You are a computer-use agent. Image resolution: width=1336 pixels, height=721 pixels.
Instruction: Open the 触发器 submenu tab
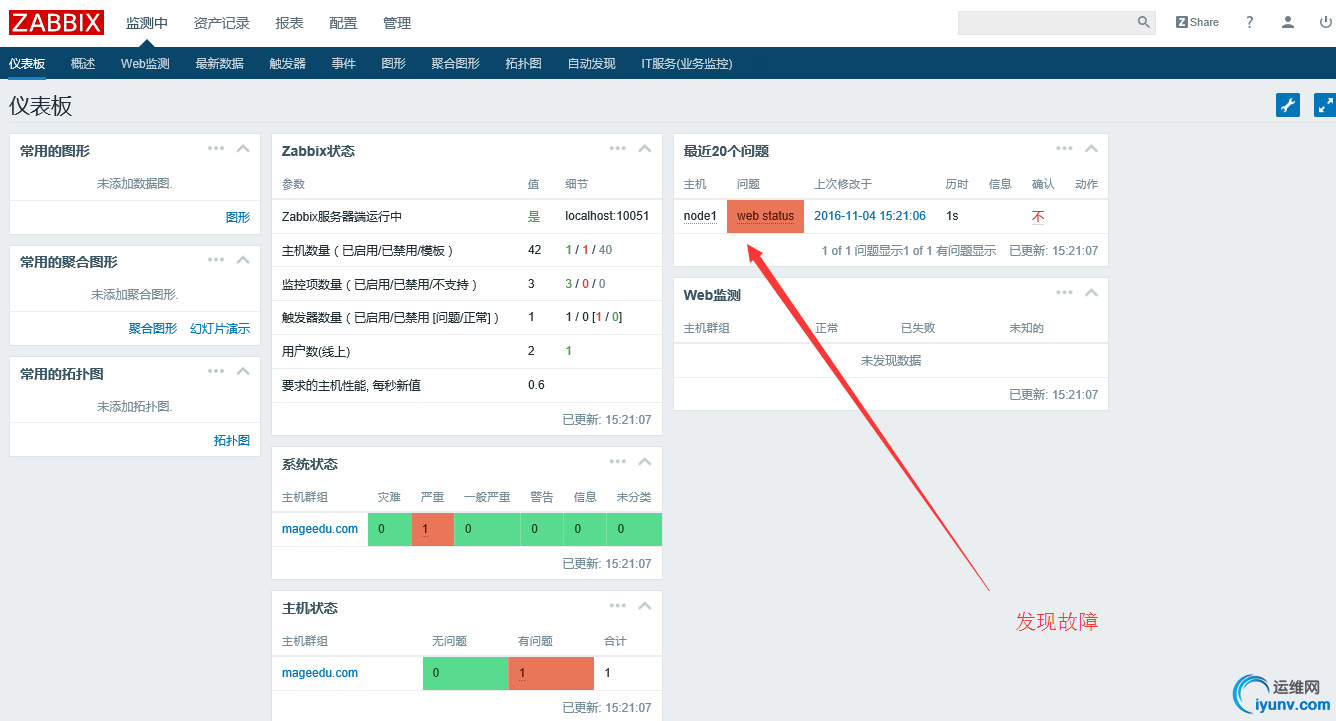pos(288,63)
